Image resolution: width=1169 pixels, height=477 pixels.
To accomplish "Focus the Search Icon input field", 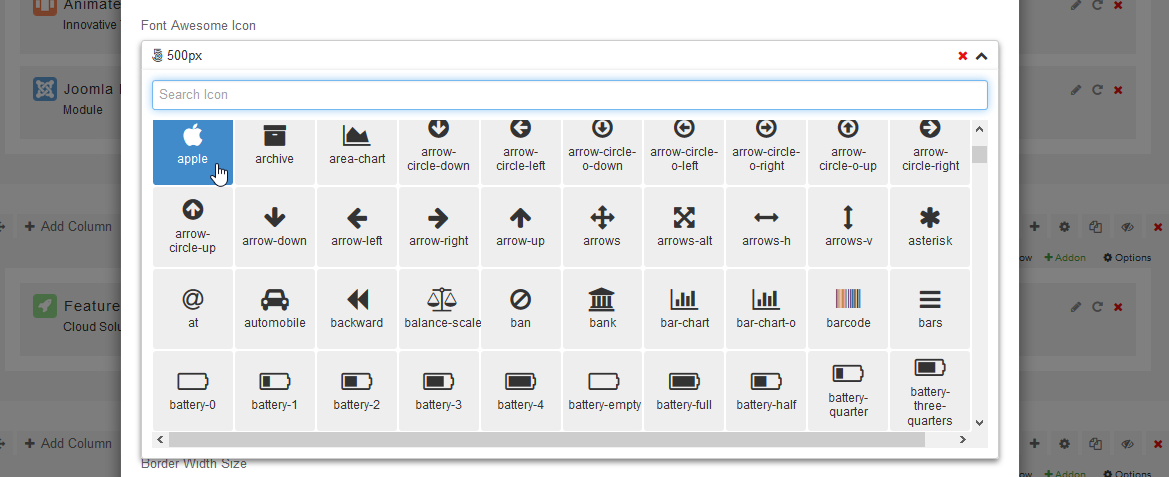I will pyautogui.click(x=569, y=95).
